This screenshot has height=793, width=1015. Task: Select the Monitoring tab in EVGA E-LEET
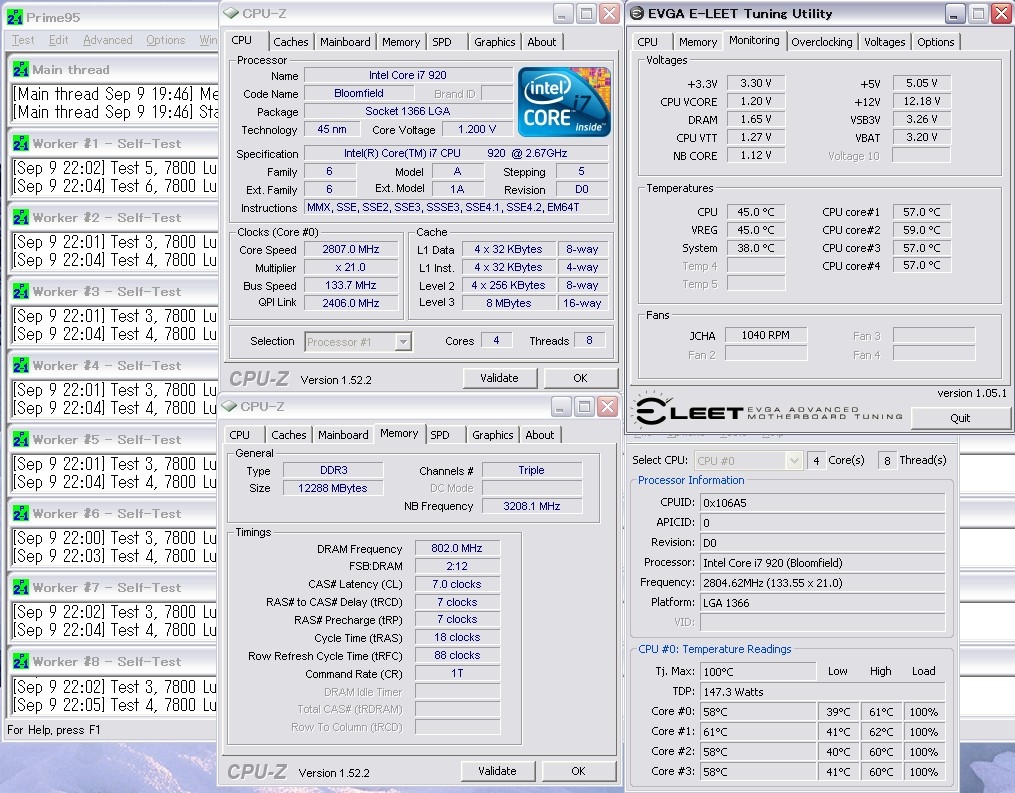click(x=754, y=40)
